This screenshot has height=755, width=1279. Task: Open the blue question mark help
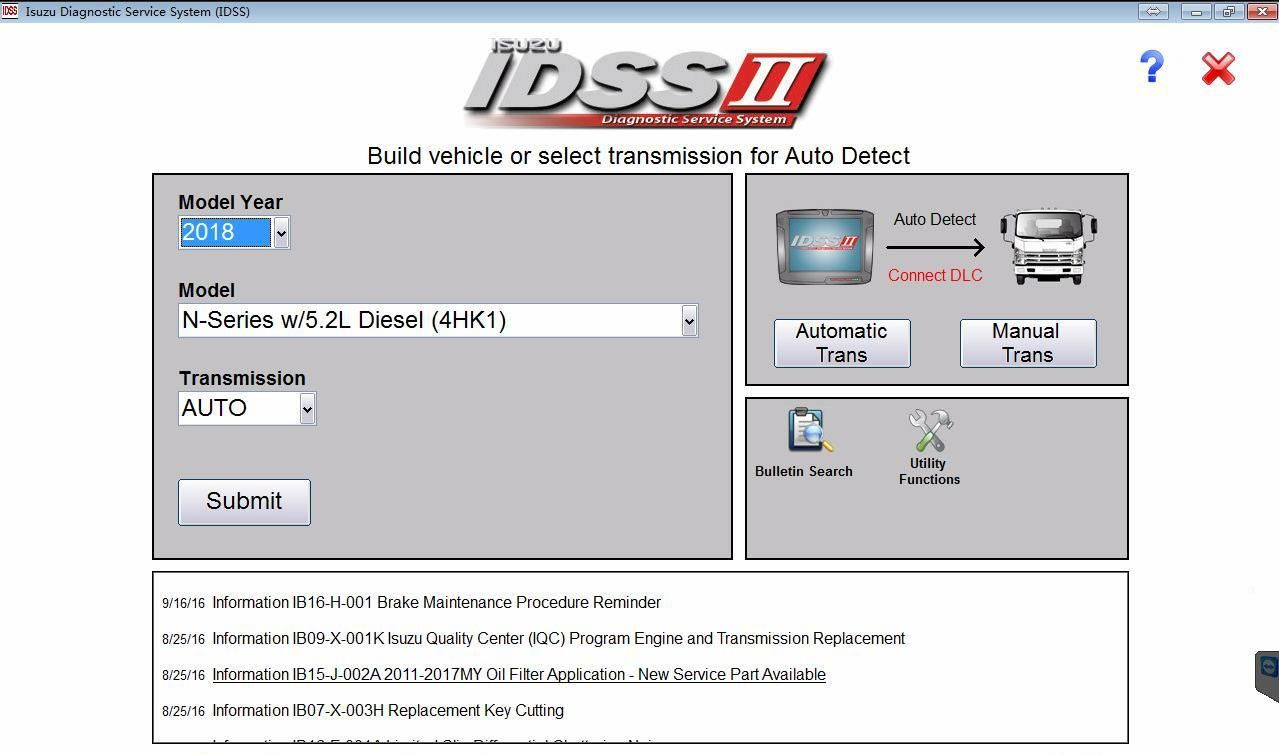click(x=1152, y=67)
